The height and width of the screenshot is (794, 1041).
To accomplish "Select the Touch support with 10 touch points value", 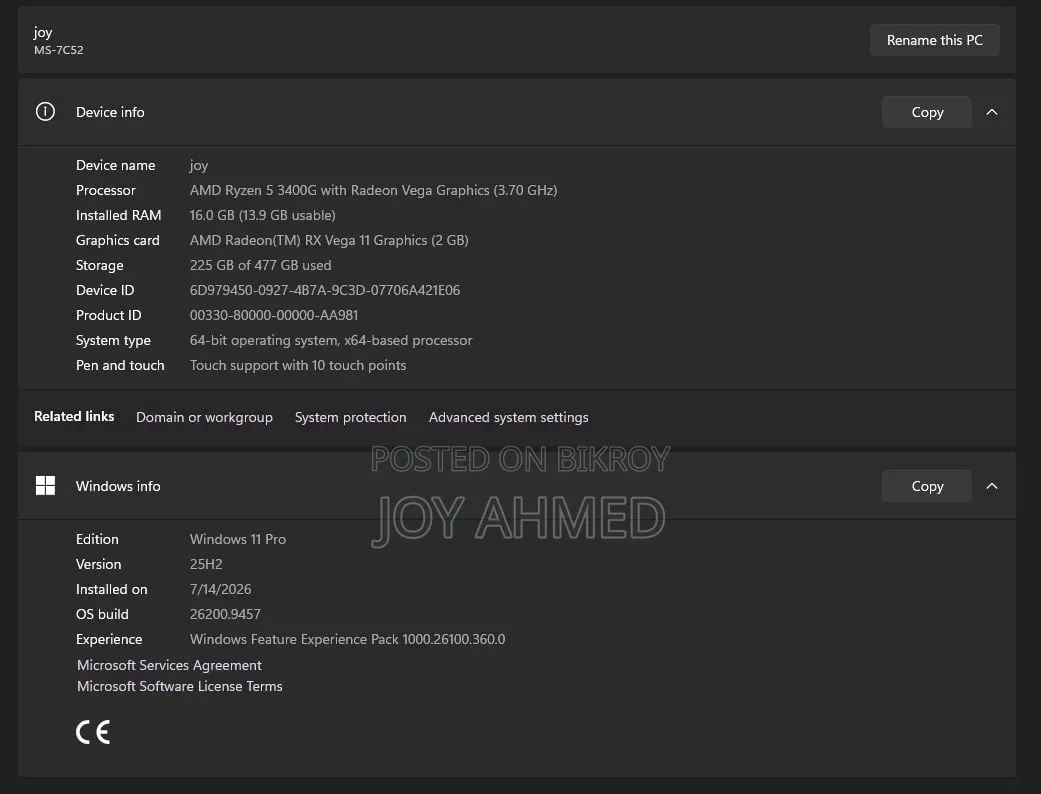I will pyautogui.click(x=297, y=365).
